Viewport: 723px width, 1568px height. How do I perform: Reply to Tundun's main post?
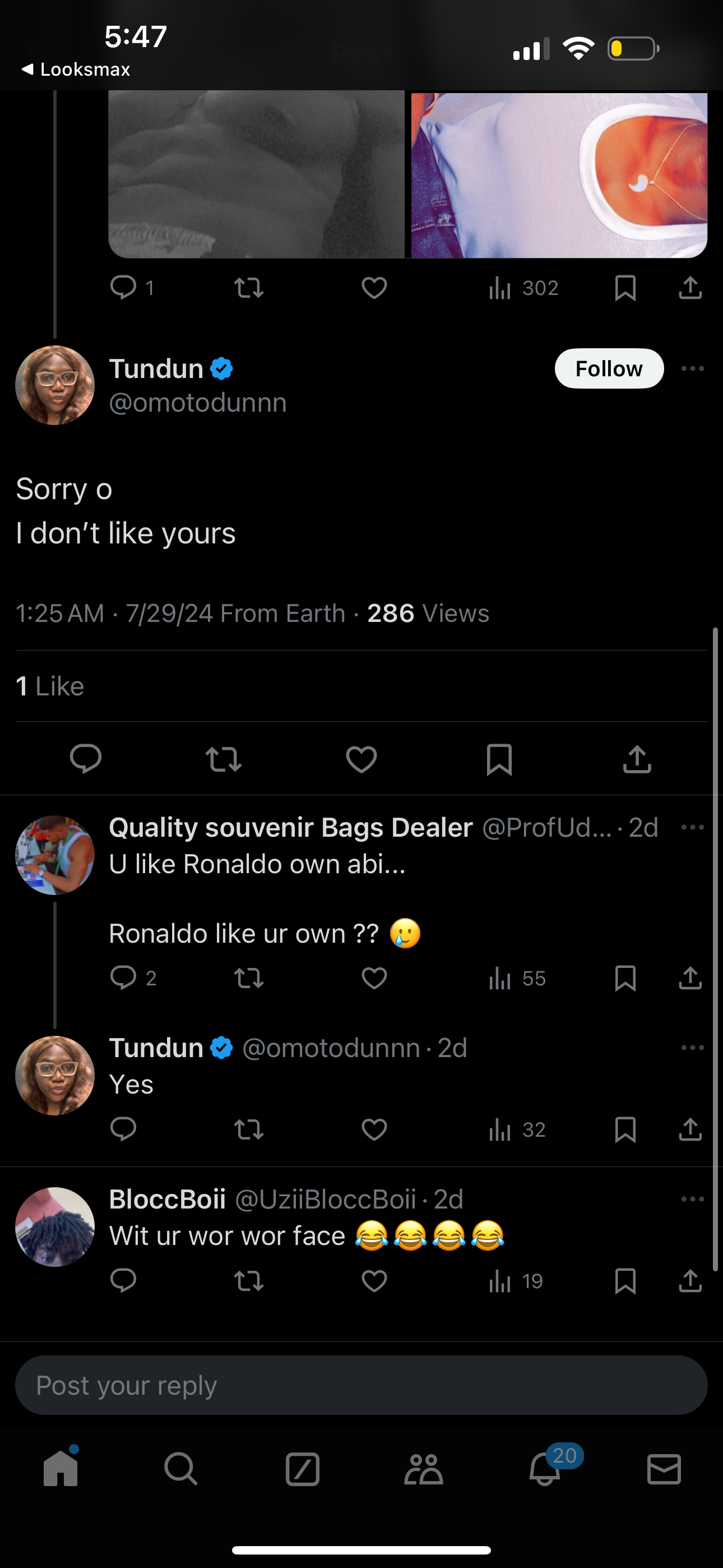pyautogui.click(x=86, y=759)
